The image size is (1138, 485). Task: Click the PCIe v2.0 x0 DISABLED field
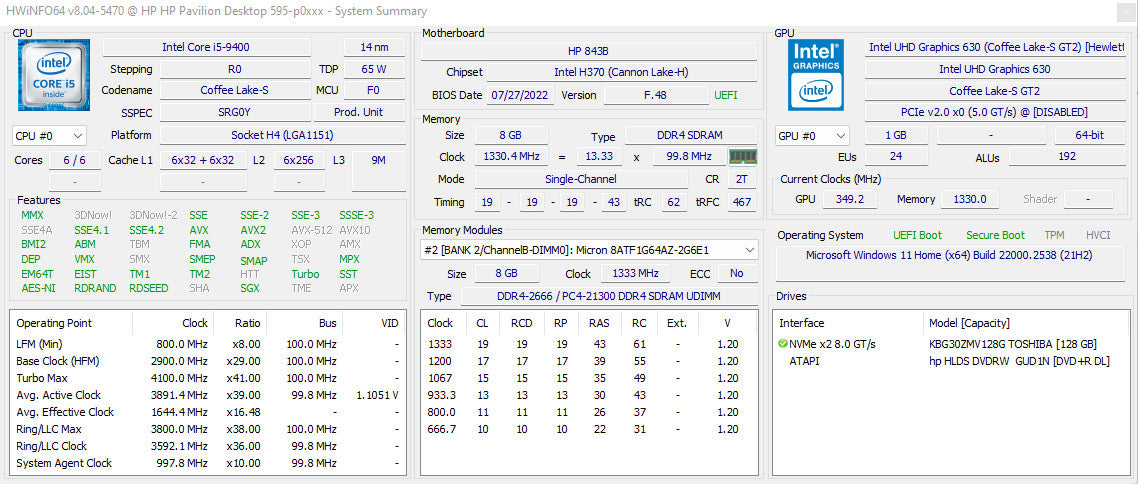click(994, 113)
